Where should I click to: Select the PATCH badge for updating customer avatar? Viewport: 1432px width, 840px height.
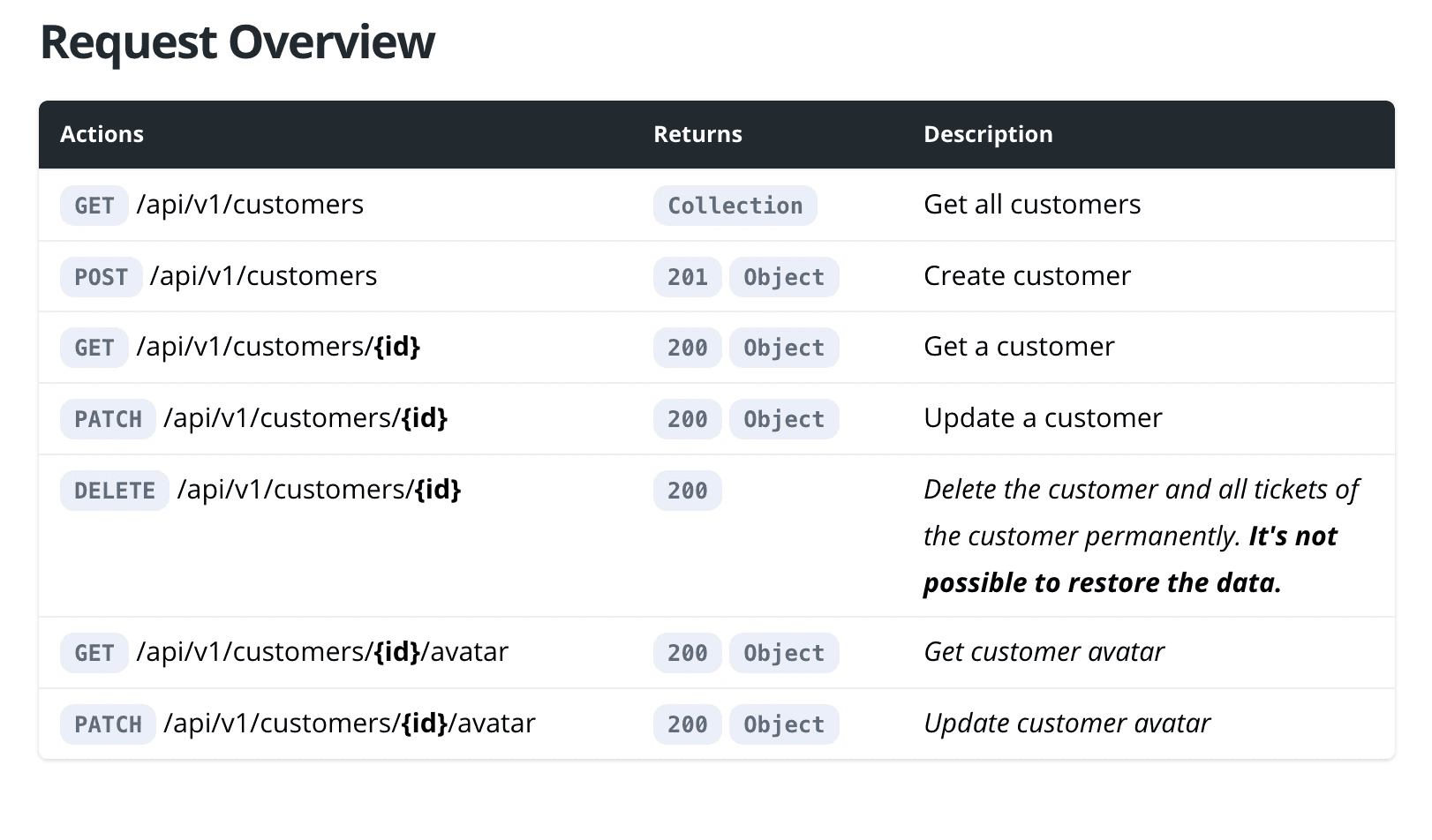click(x=107, y=724)
